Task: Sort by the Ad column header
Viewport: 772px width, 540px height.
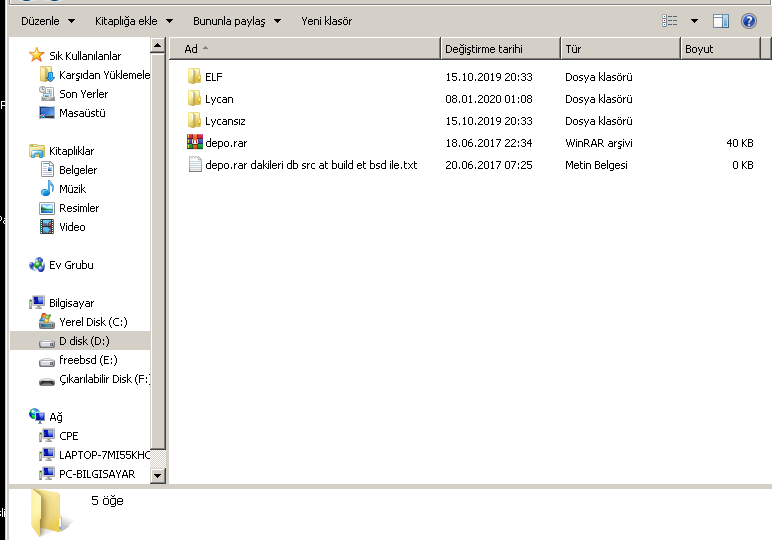Action: [305, 49]
